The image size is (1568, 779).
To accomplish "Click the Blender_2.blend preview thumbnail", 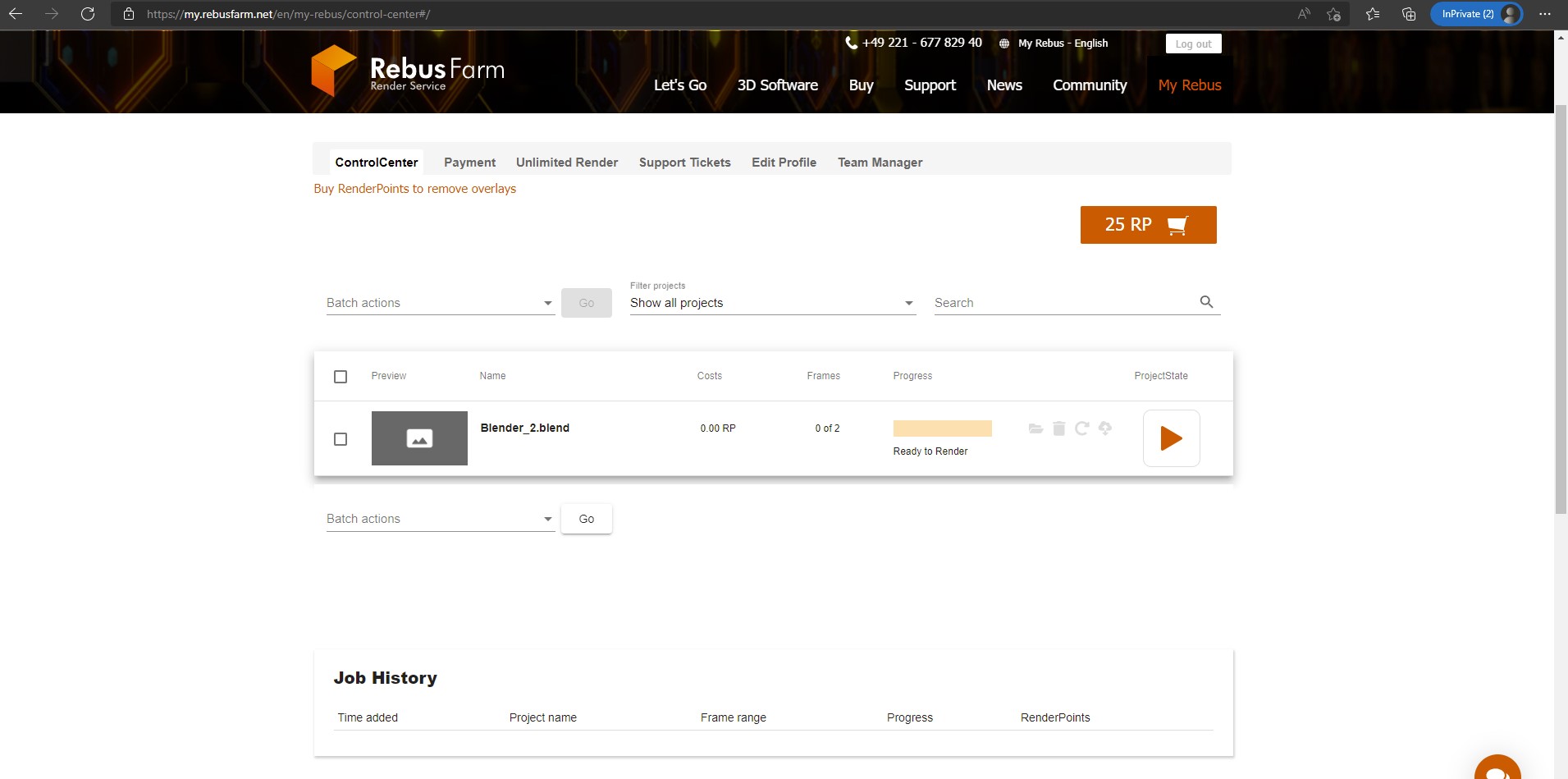I will tap(419, 438).
